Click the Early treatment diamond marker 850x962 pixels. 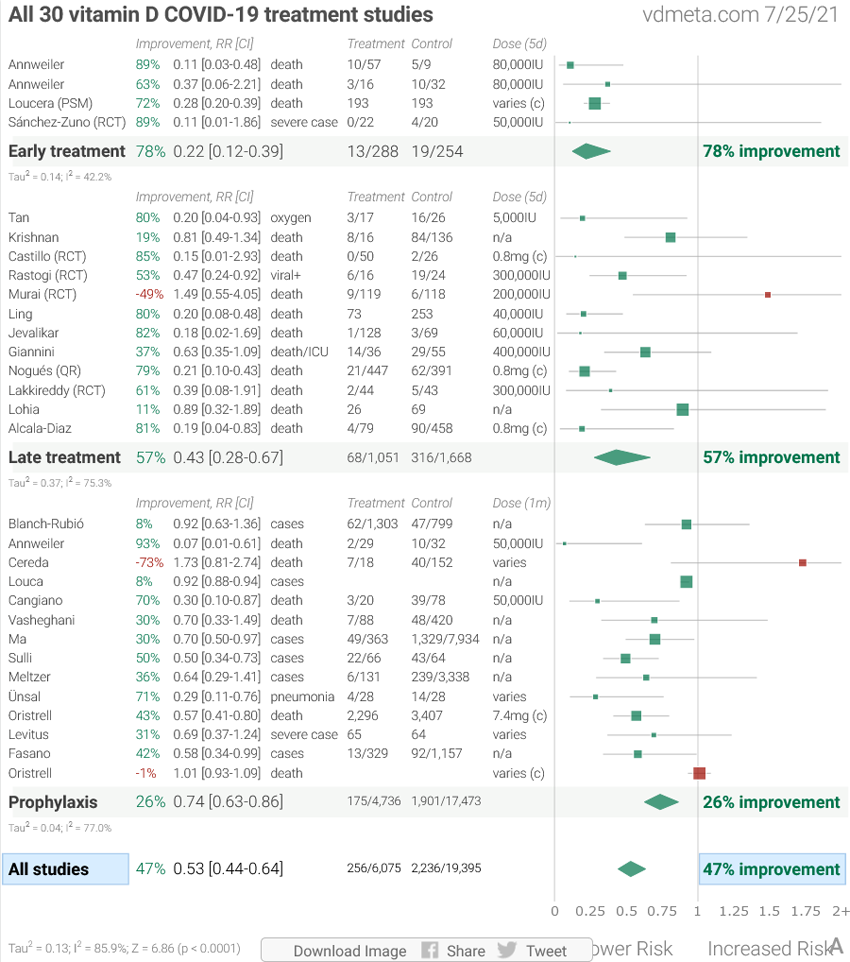tap(591, 151)
